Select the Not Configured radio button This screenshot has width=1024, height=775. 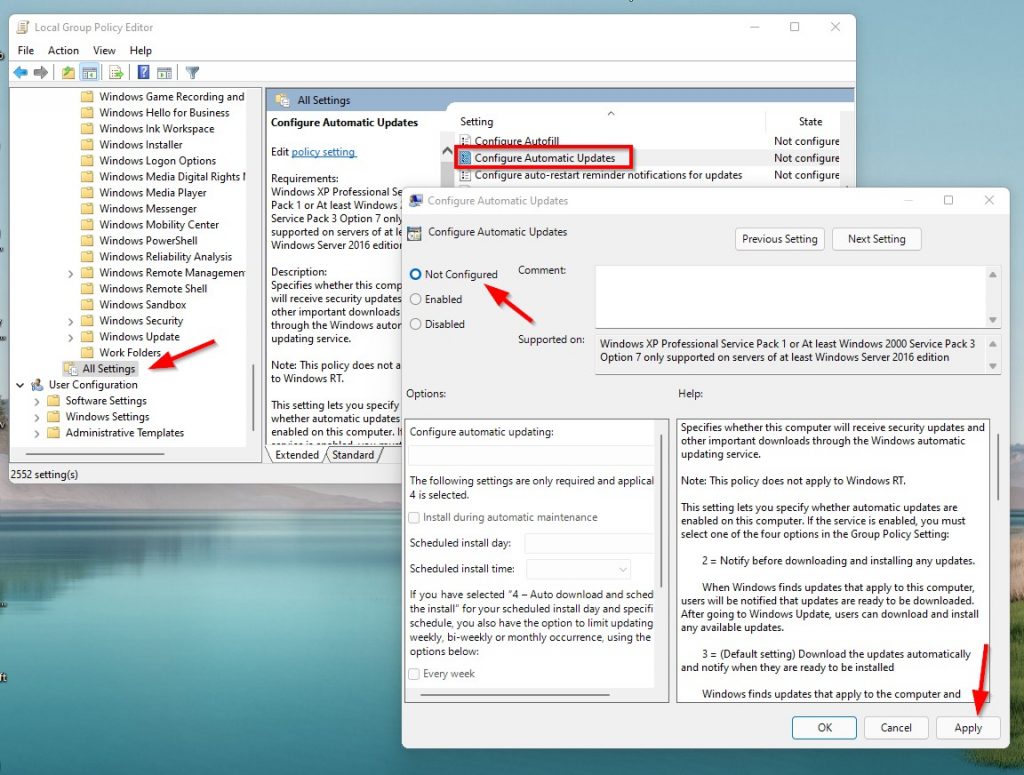pos(415,274)
